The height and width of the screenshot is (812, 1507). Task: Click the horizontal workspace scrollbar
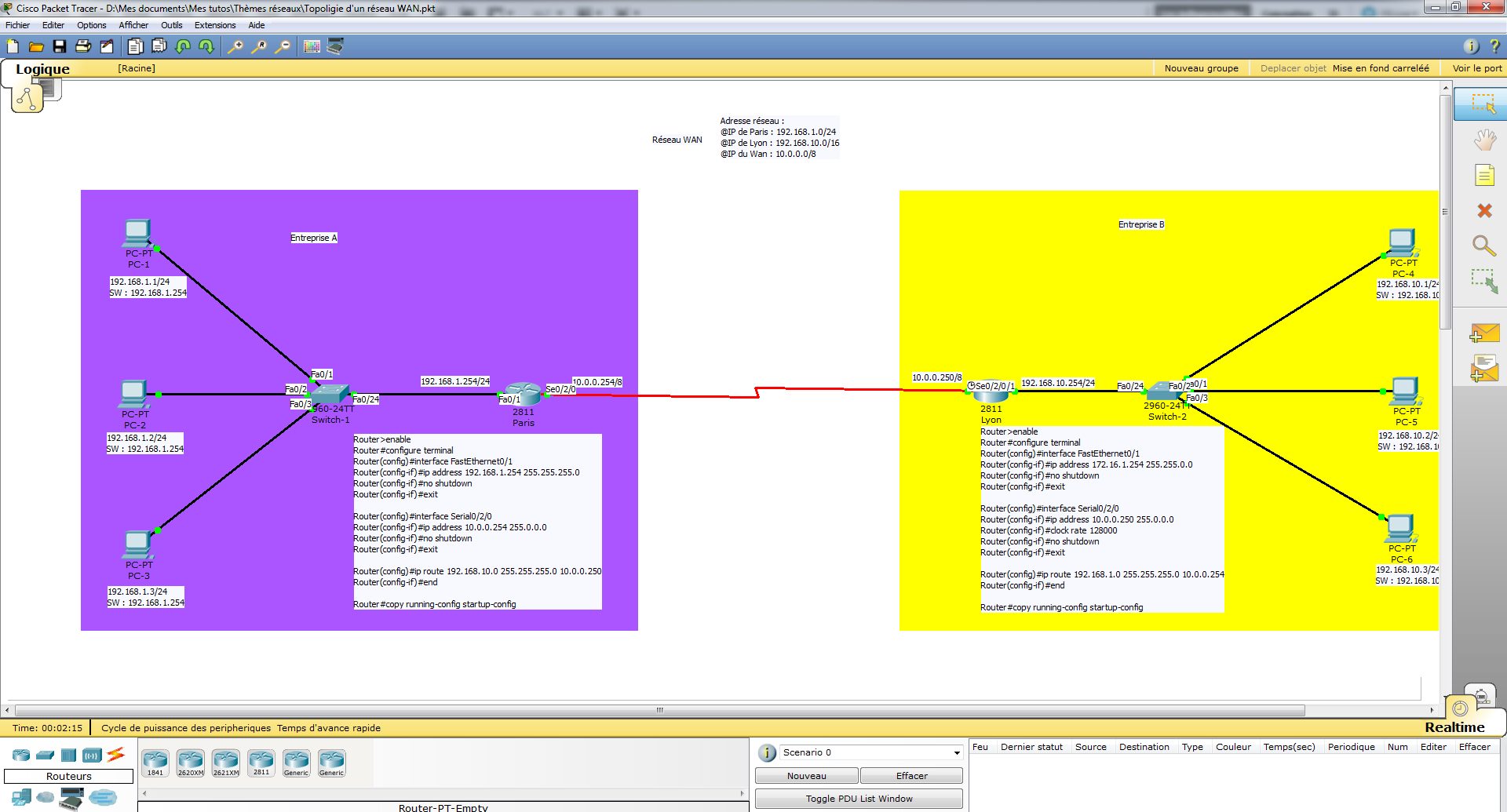[x=661, y=710]
